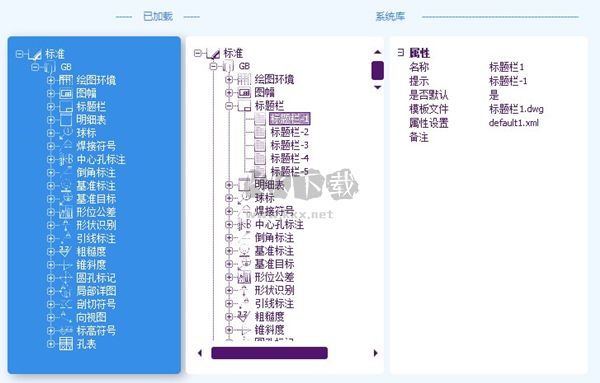Image resolution: width=600 pixels, height=383 pixels.
Task: Expand 图幅 node in loaded panel
Action: coord(51,93)
